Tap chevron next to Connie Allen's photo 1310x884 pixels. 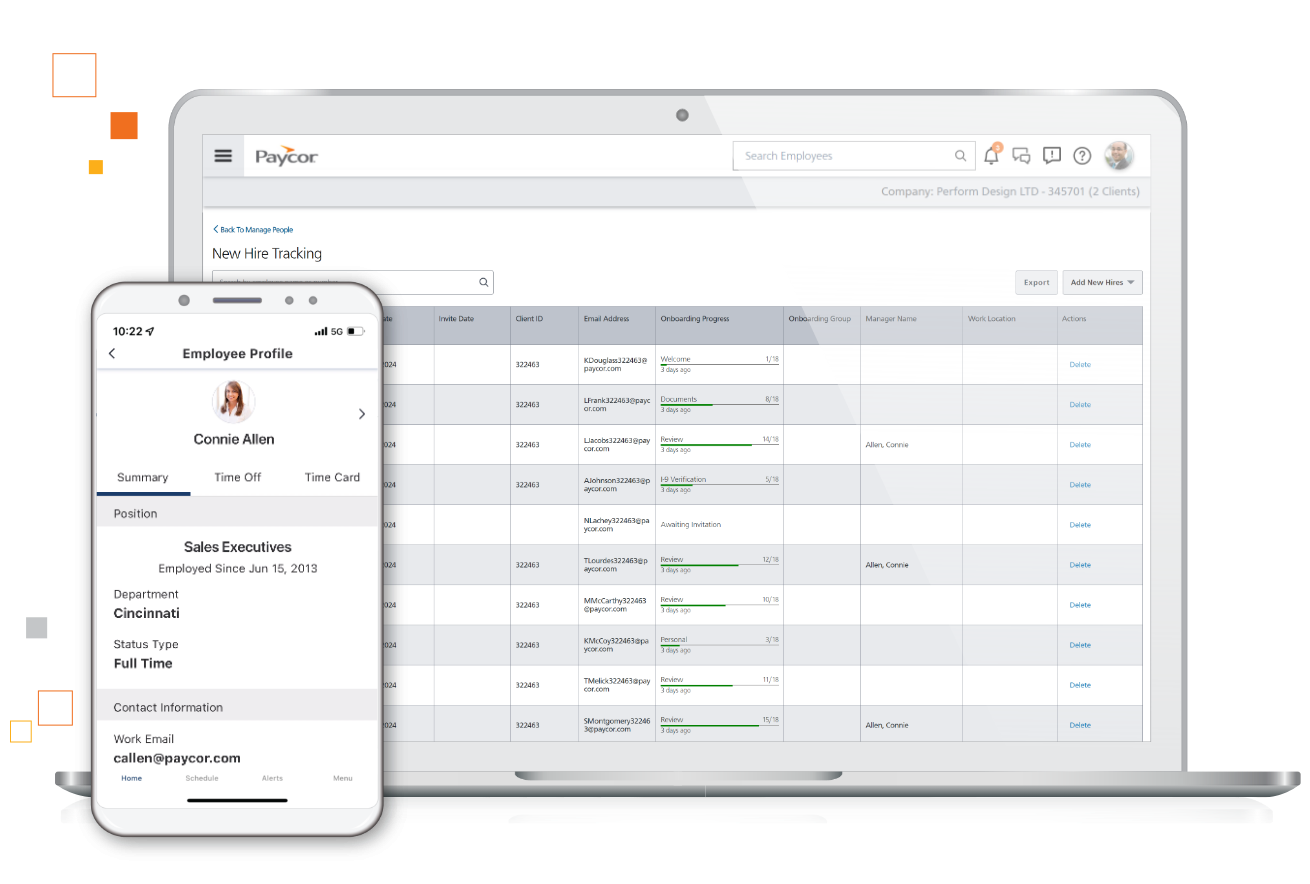coord(361,414)
